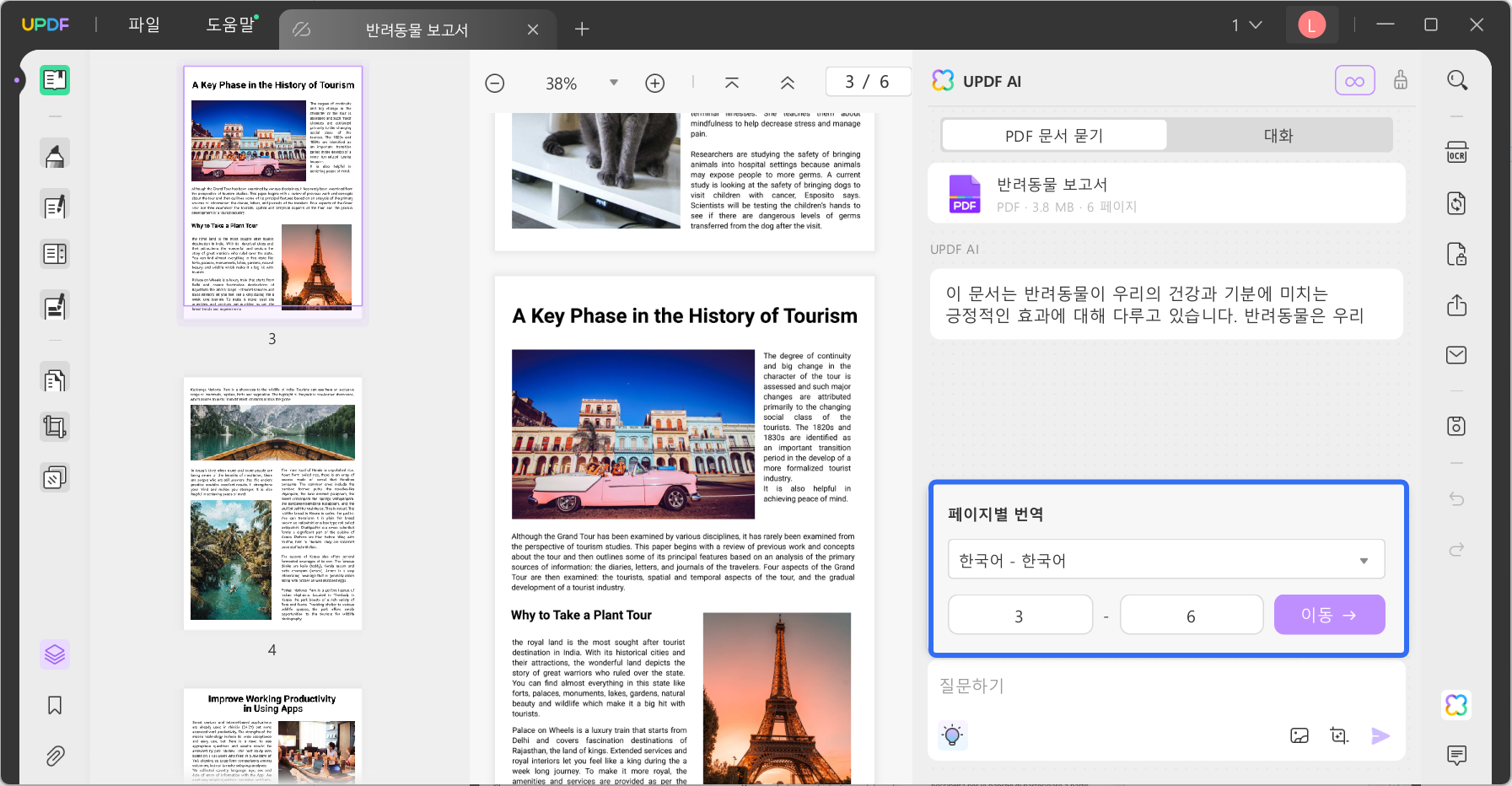Select the highlighter Comment tool

[55, 155]
